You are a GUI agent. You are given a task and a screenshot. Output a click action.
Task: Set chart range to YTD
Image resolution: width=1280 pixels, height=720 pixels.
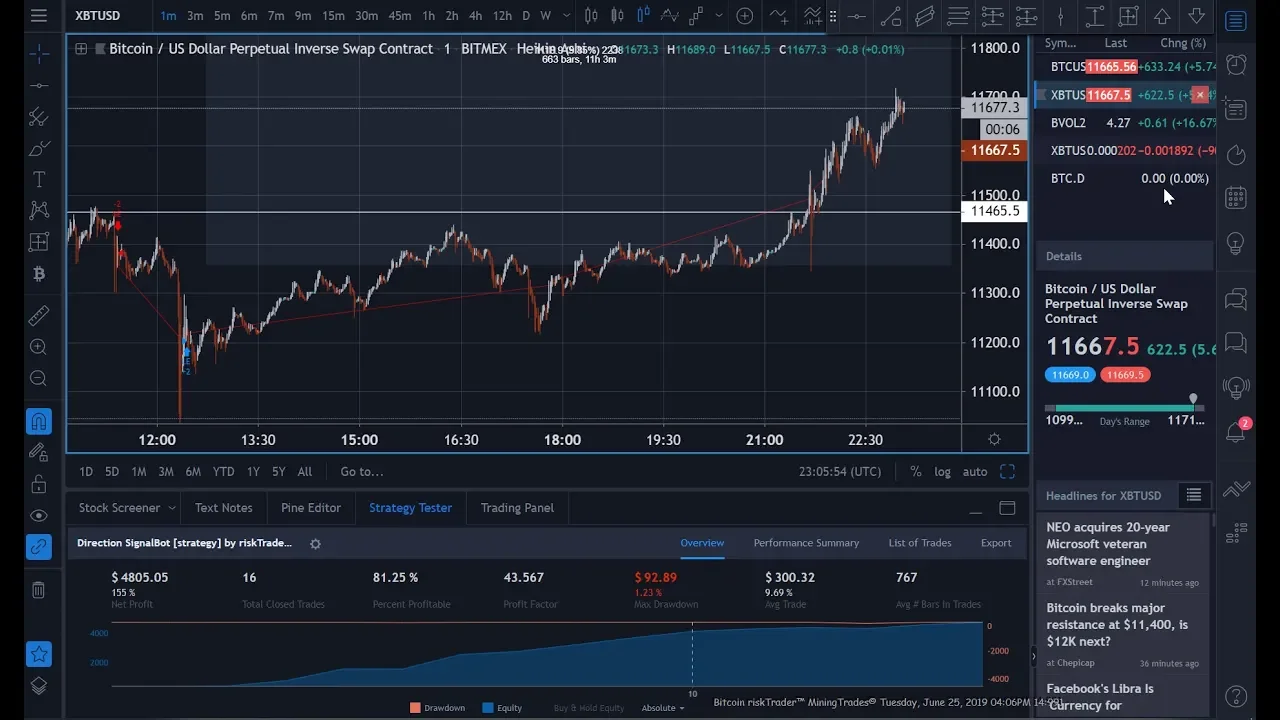tap(223, 472)
